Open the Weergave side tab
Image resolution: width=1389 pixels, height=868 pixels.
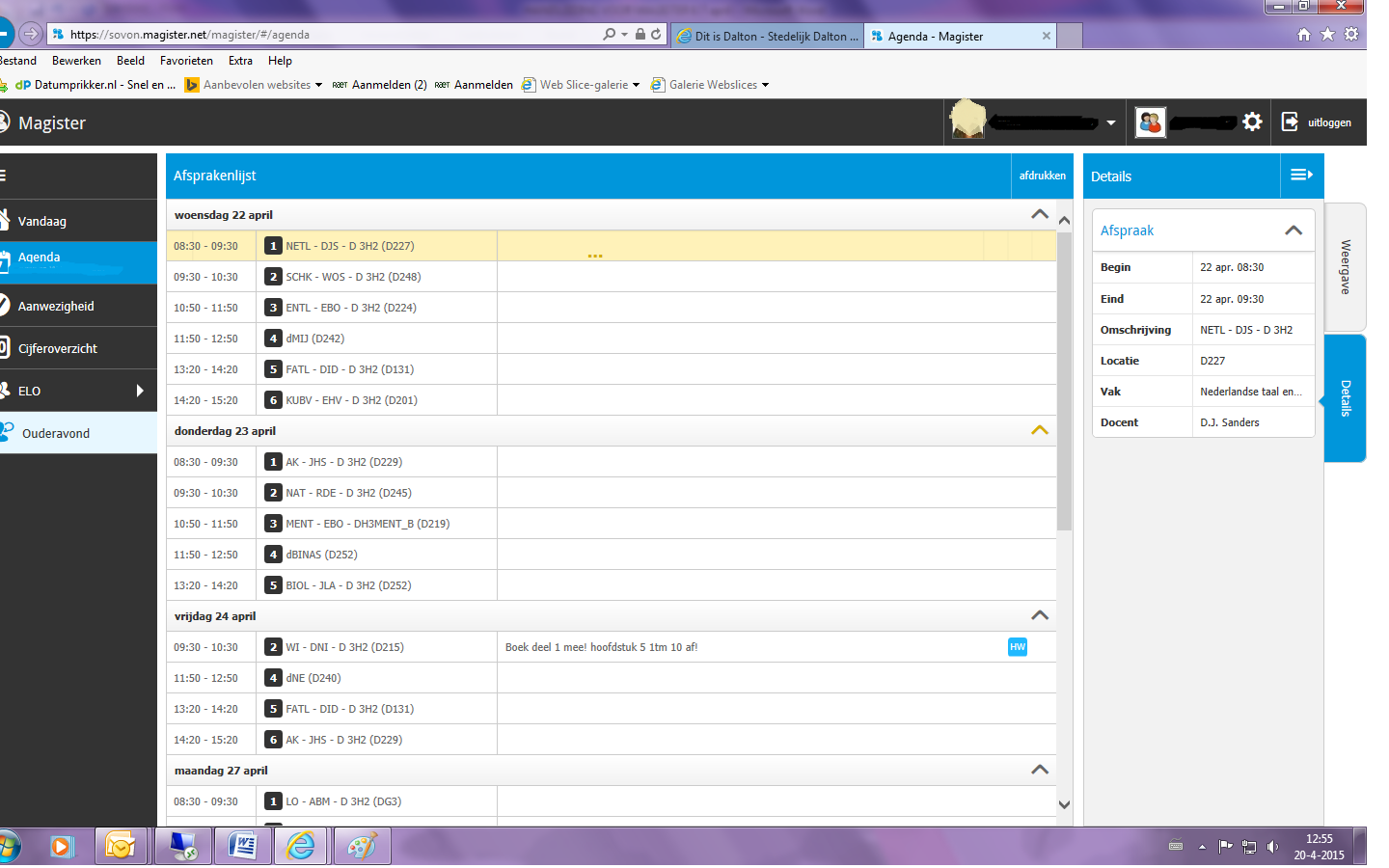1345,267
